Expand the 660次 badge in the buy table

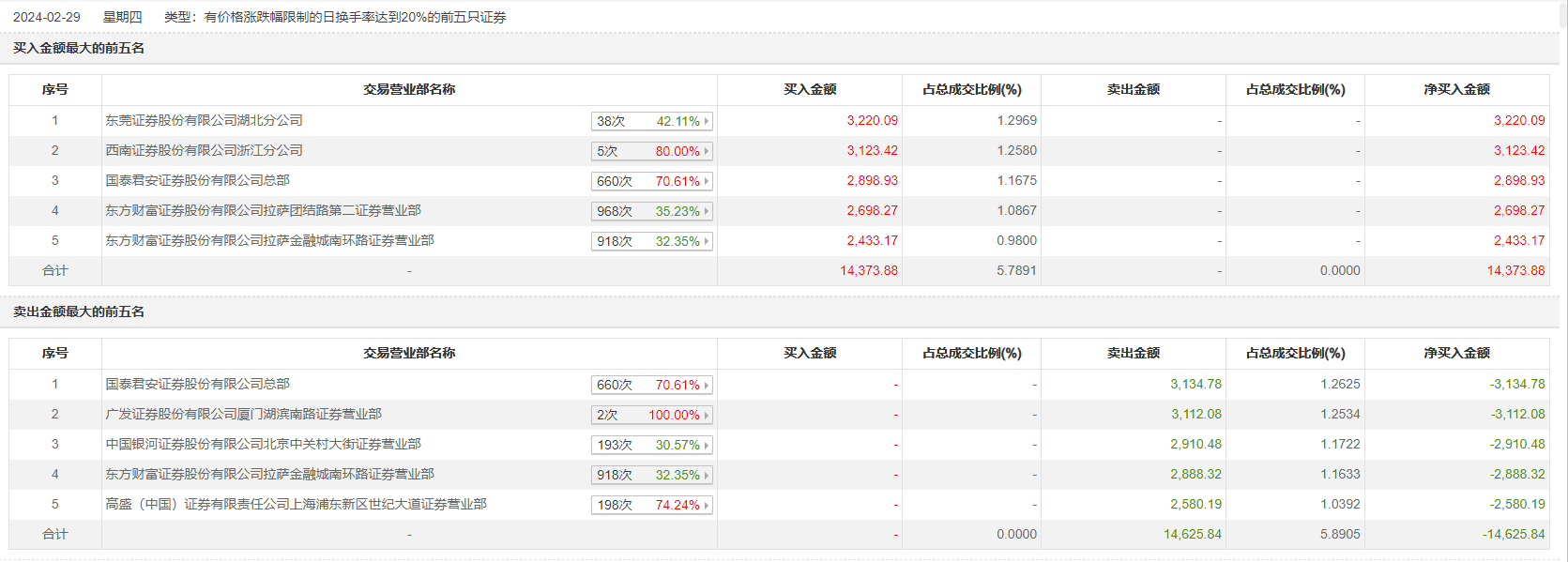(x=651, y=181)
